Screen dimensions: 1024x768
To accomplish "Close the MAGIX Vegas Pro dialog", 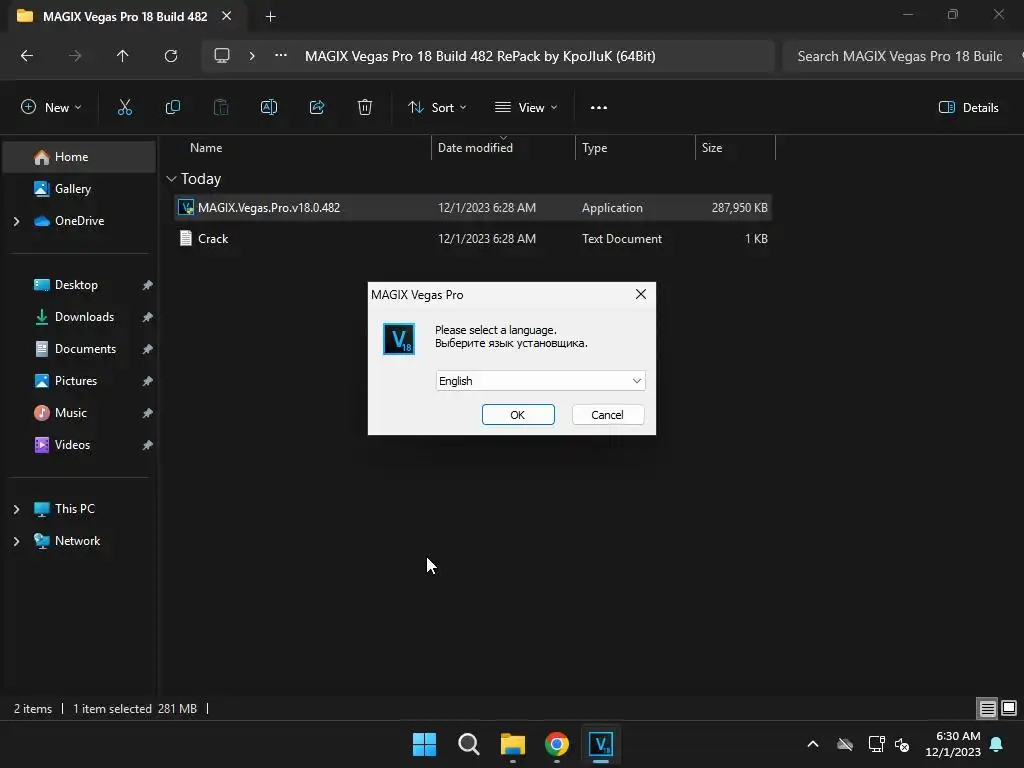I will pos(641,295).
